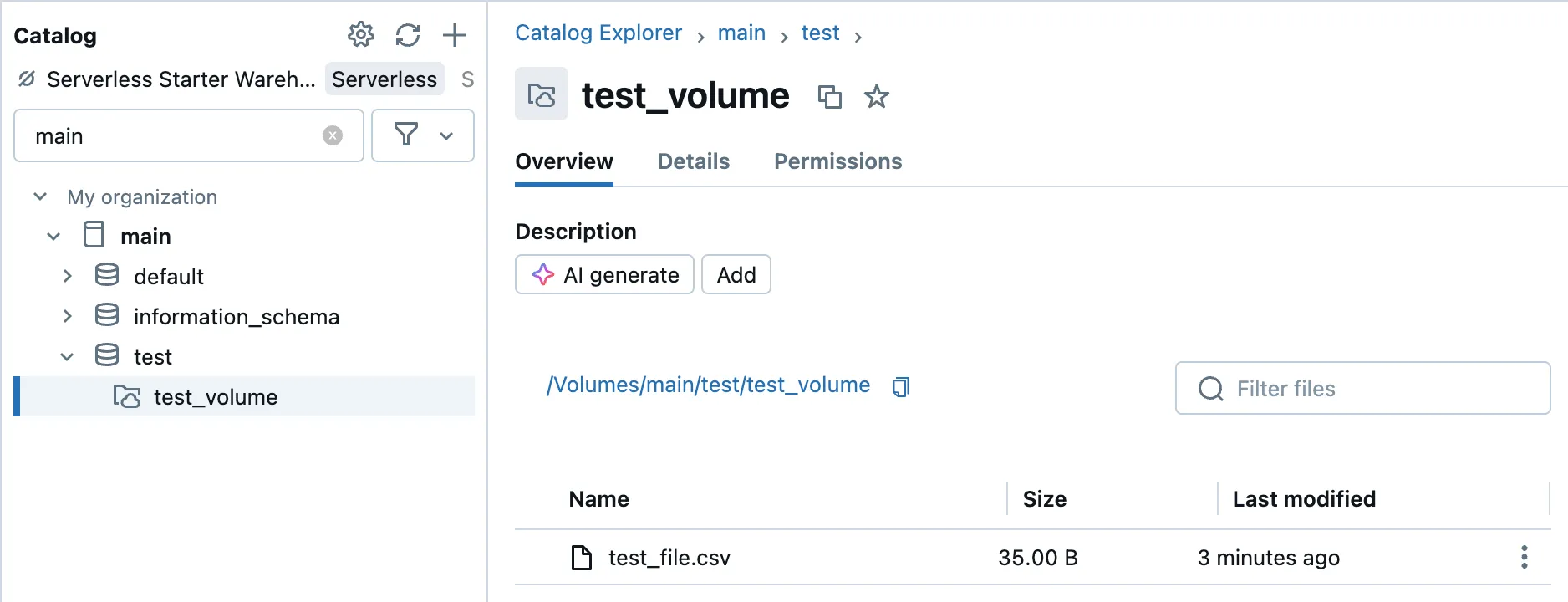
Task: Refresh the catalog tree
Action: tap(408, 35)
